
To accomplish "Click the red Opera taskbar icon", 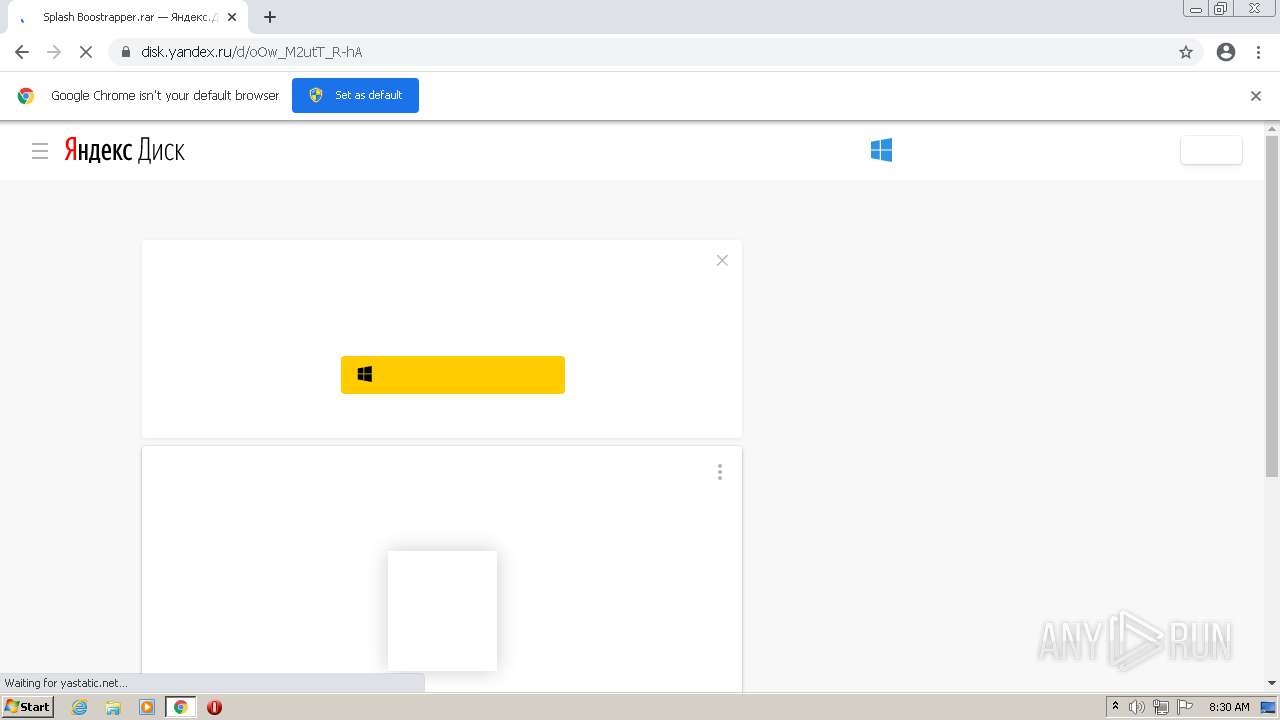I will 214,707.
